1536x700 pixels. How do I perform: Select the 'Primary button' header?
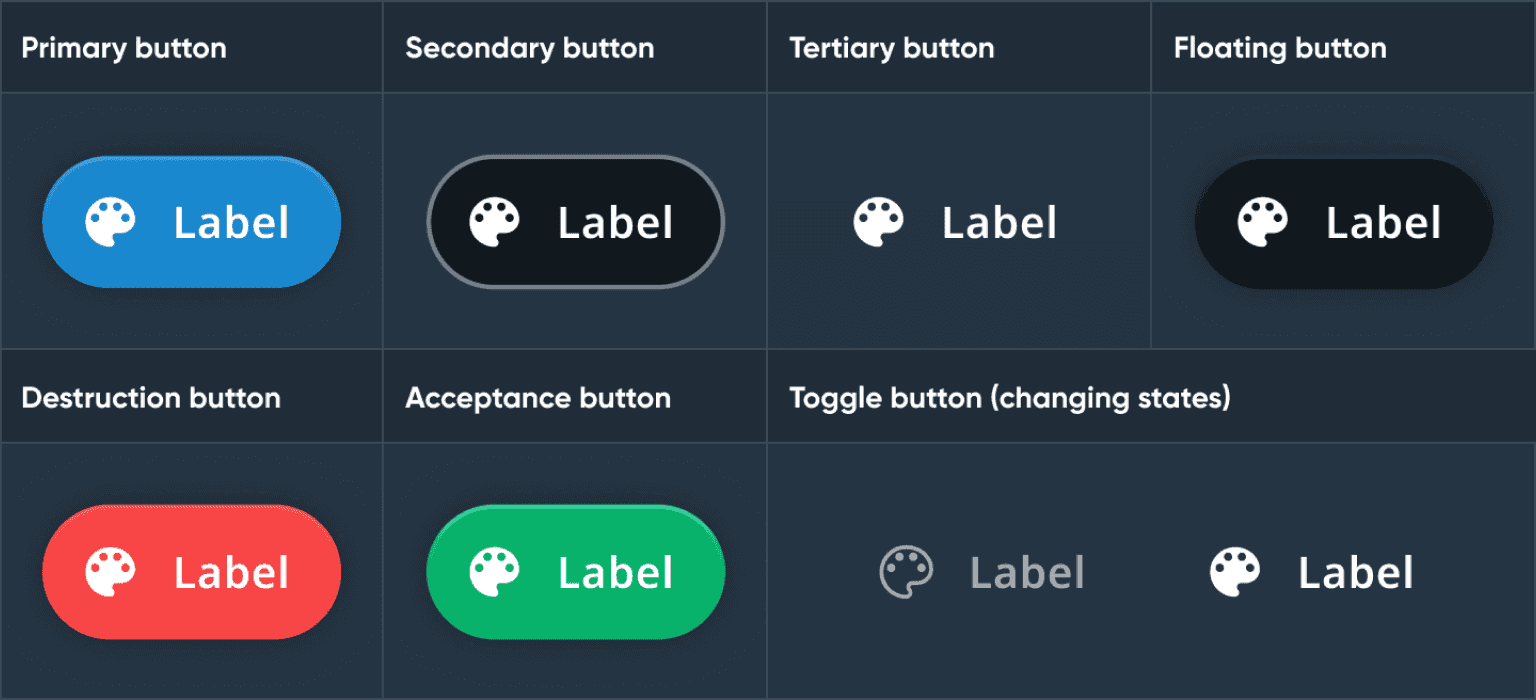coord(124,48)
